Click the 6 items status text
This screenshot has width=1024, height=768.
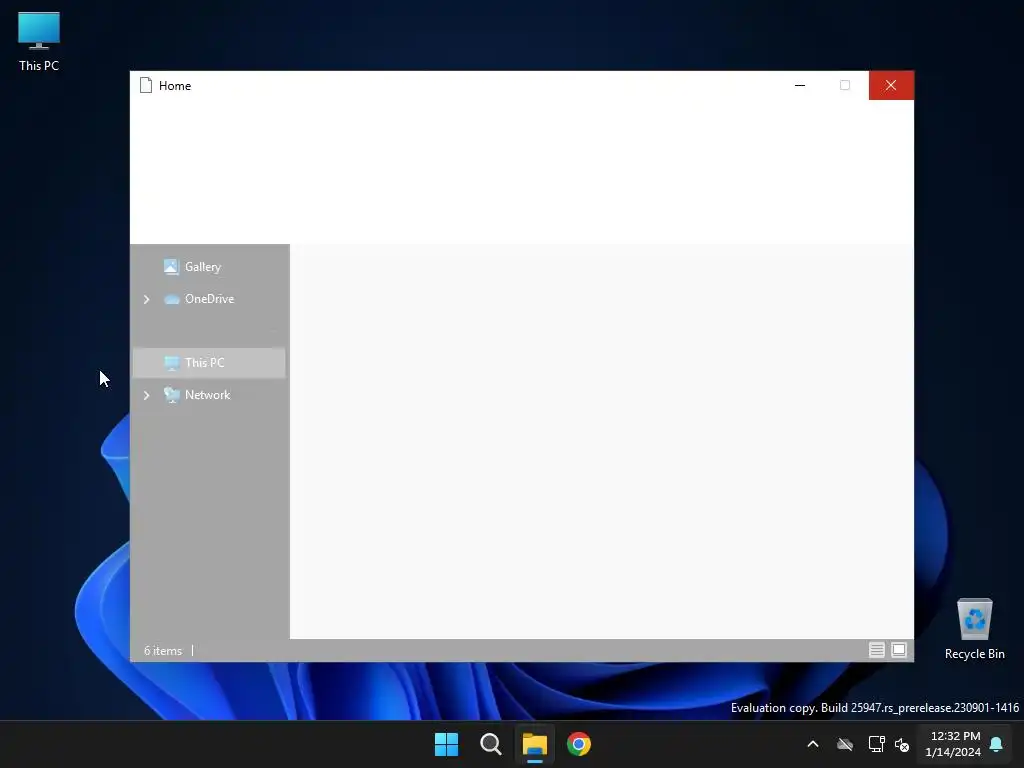click(x=163, y=650)
